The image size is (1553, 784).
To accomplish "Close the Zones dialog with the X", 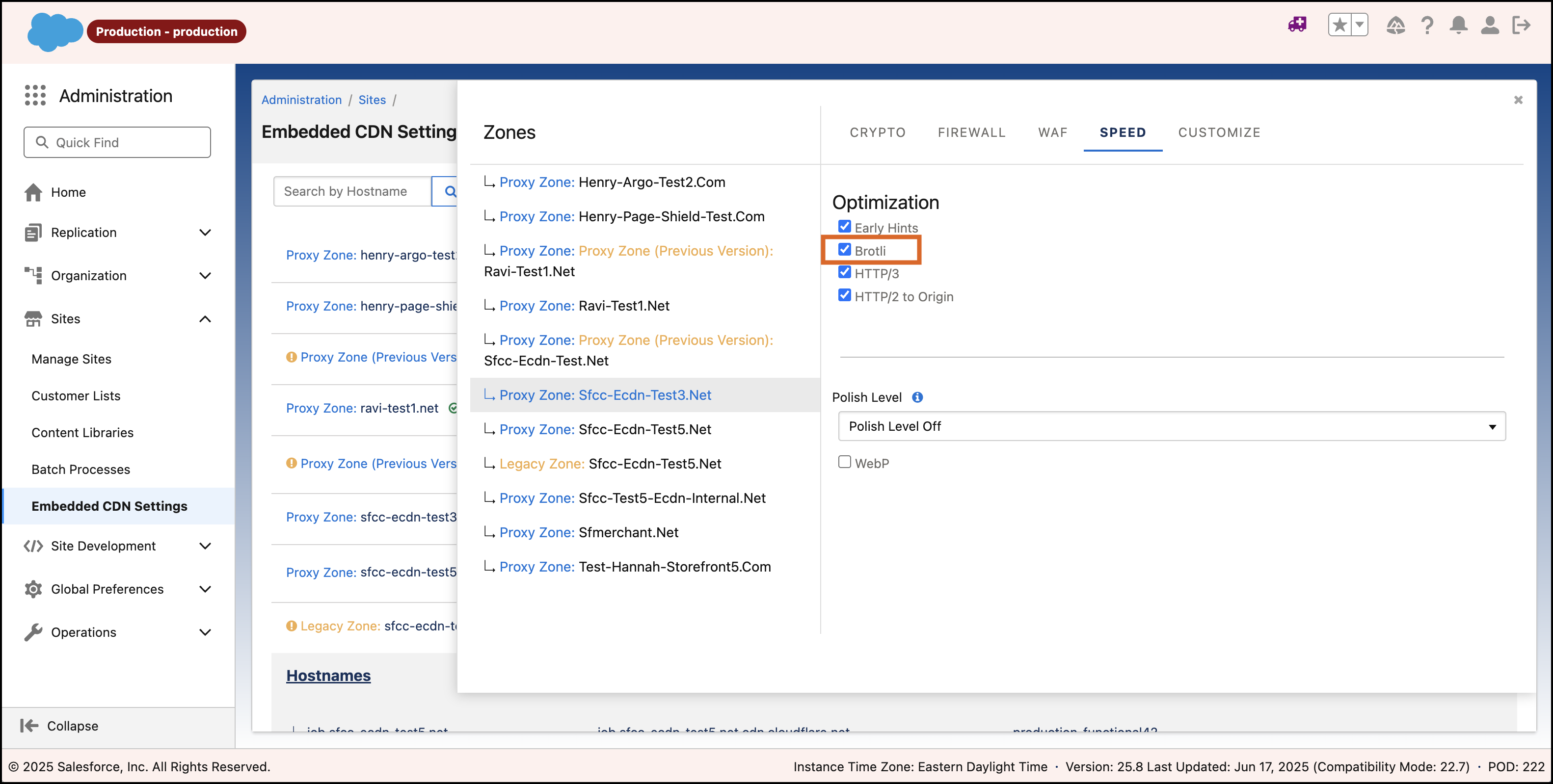I will point(1518,100).
